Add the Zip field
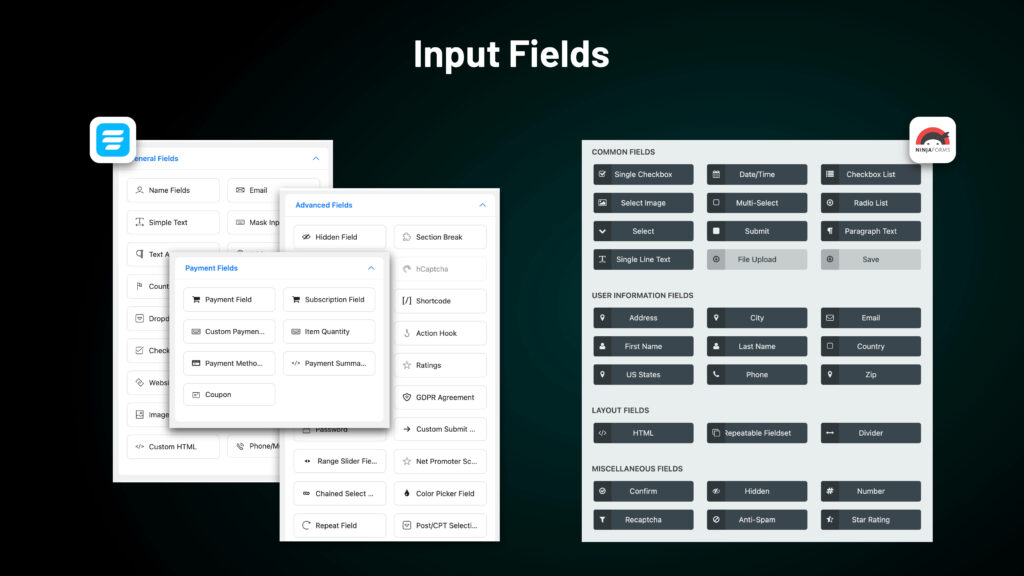This screenshot has height=576, width=1024. click(x=871, y=375)
